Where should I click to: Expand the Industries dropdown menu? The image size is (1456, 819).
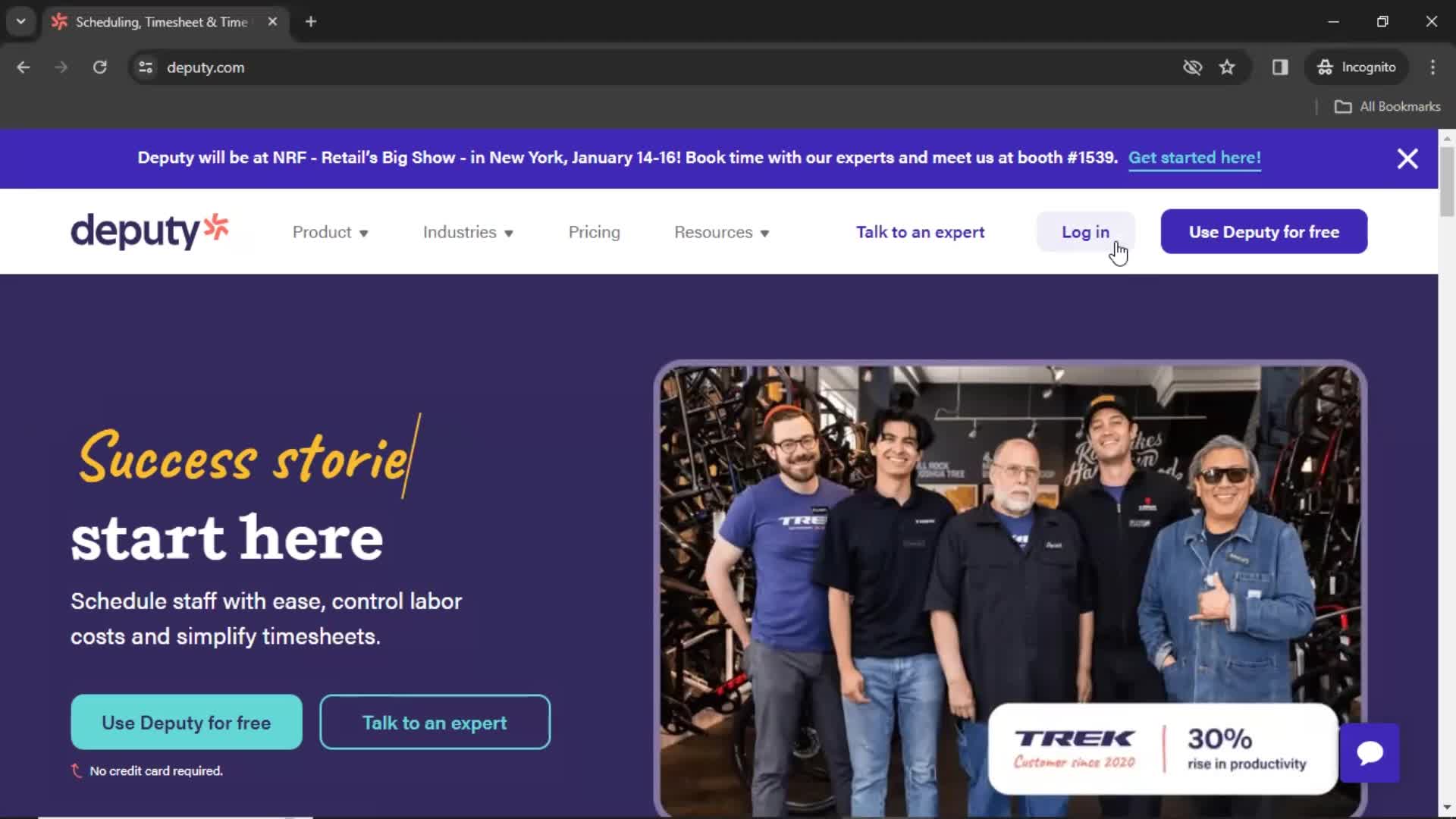pos(467,232)
